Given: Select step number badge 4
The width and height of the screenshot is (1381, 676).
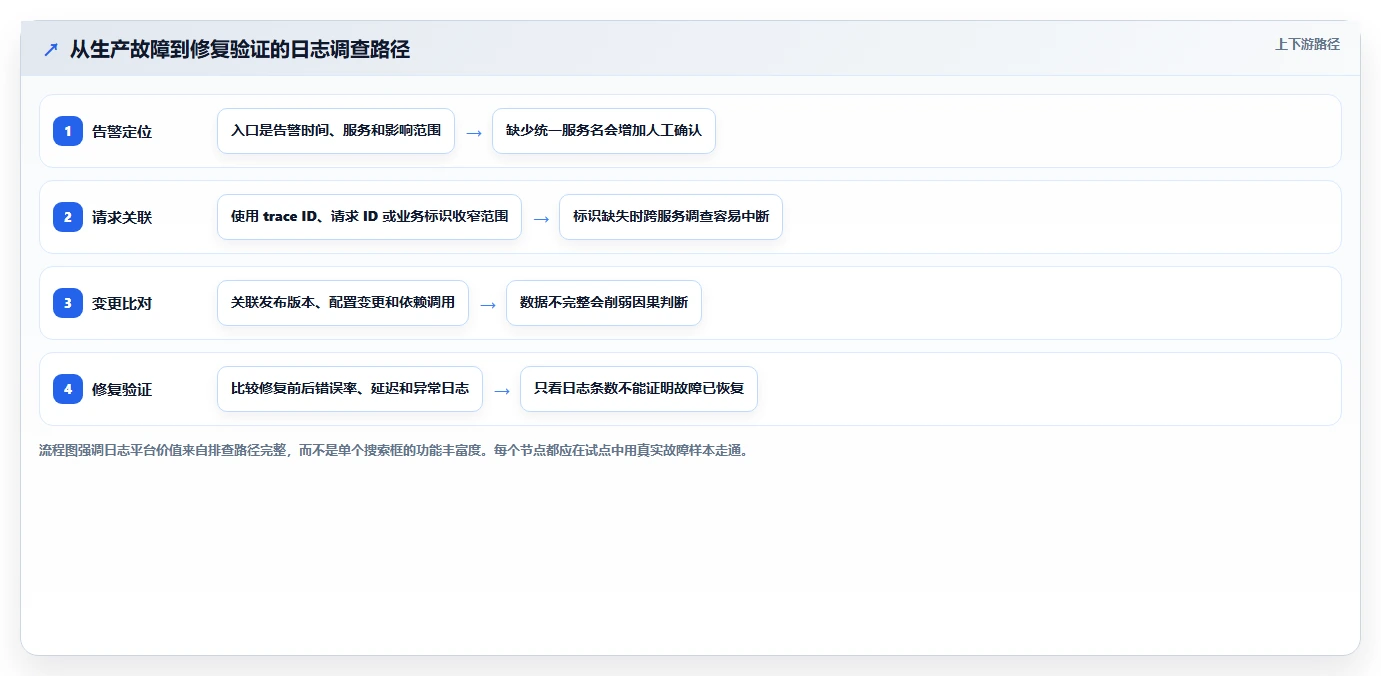Looking at the screenshot, I should (x=68, y=389).
